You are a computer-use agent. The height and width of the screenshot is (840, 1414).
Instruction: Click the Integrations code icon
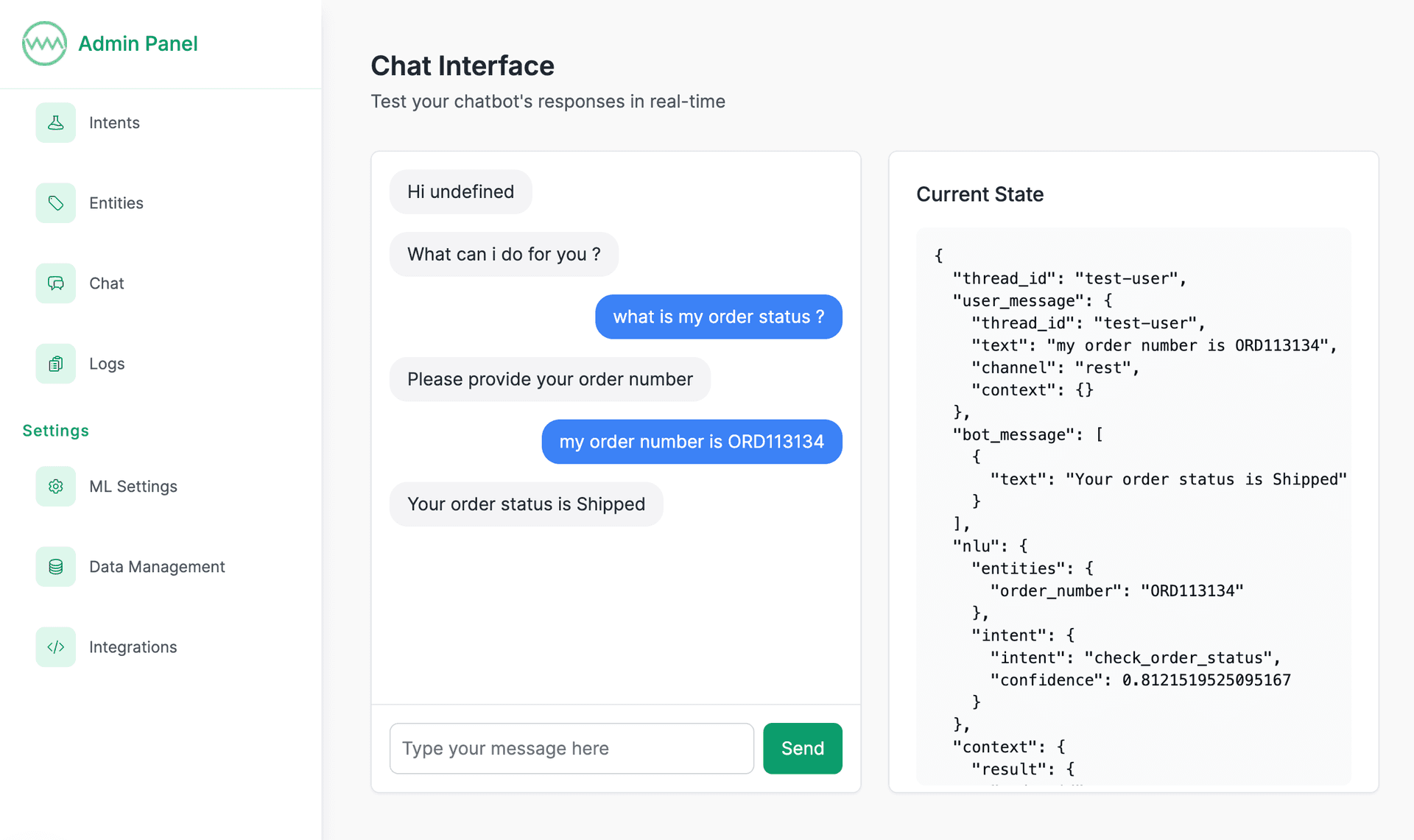(x=56, y=647)
